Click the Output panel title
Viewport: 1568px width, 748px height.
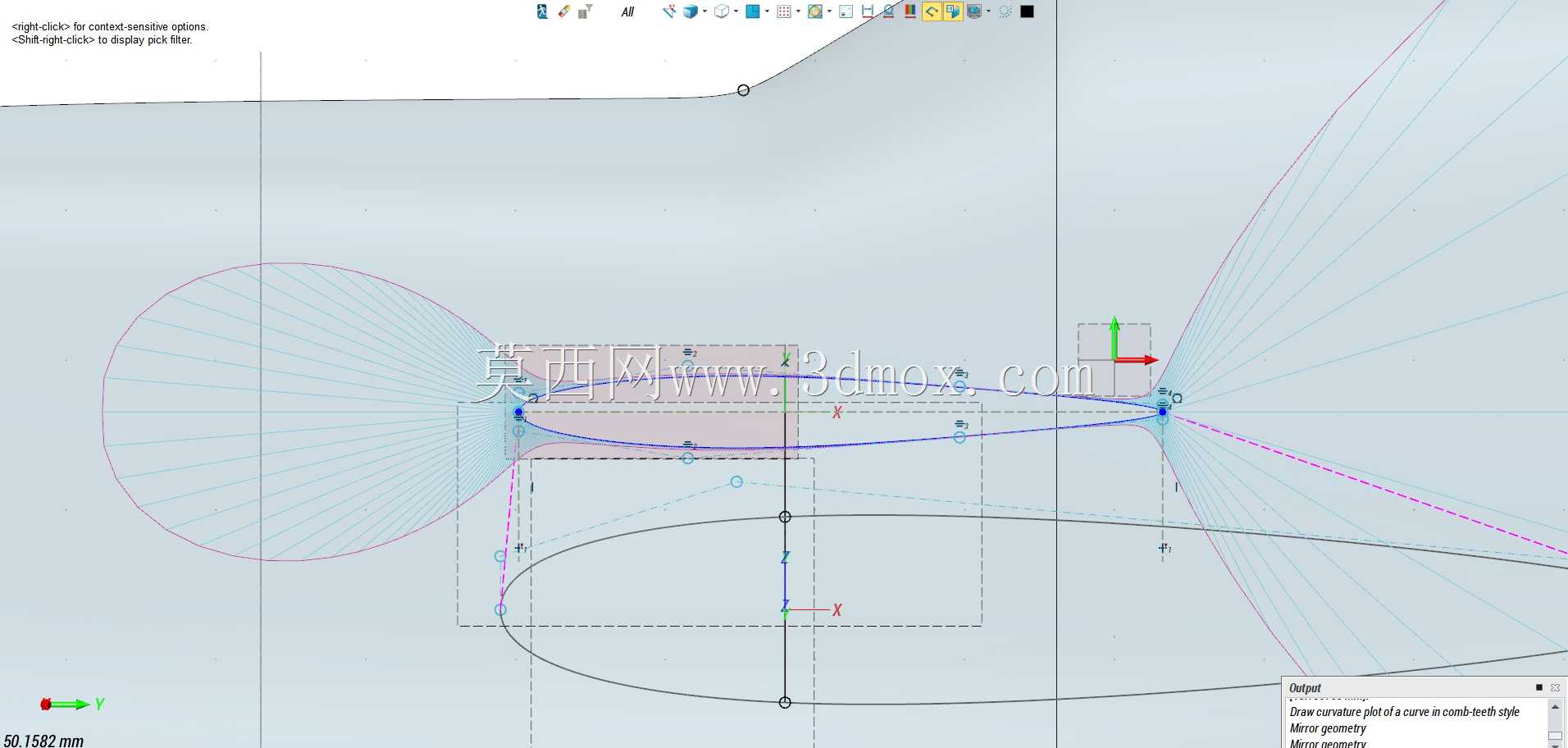1305,688
